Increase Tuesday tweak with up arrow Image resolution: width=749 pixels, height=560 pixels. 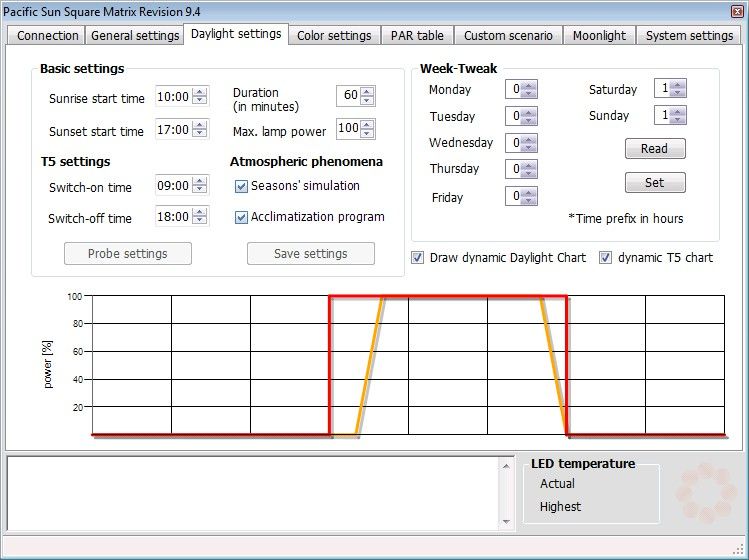[528, 112]
